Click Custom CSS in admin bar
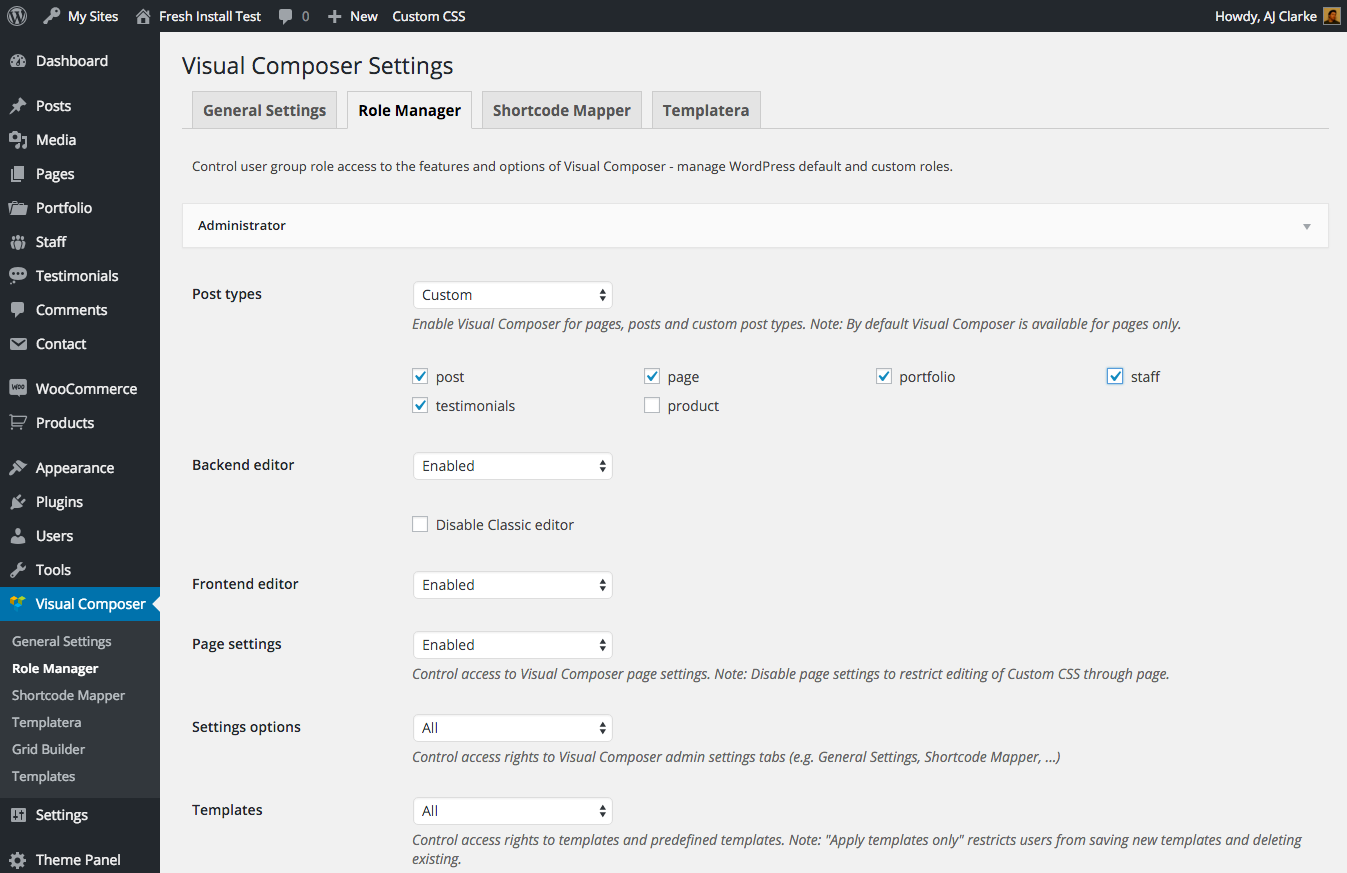The height and width of the screenshot is (873, 1347). tap(428, 16)
